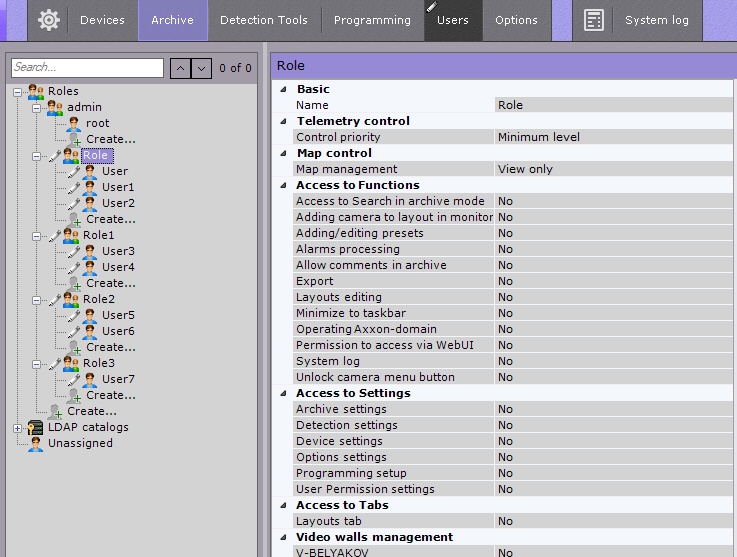Click the System log document icon
Screen dimensions: 737x557
tap(594, 20)
